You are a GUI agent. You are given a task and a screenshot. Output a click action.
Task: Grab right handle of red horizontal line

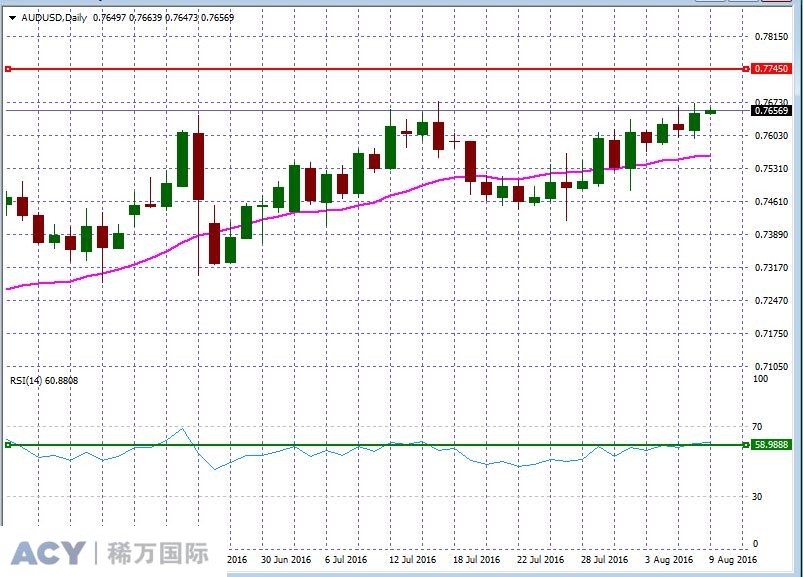(746, 69)
